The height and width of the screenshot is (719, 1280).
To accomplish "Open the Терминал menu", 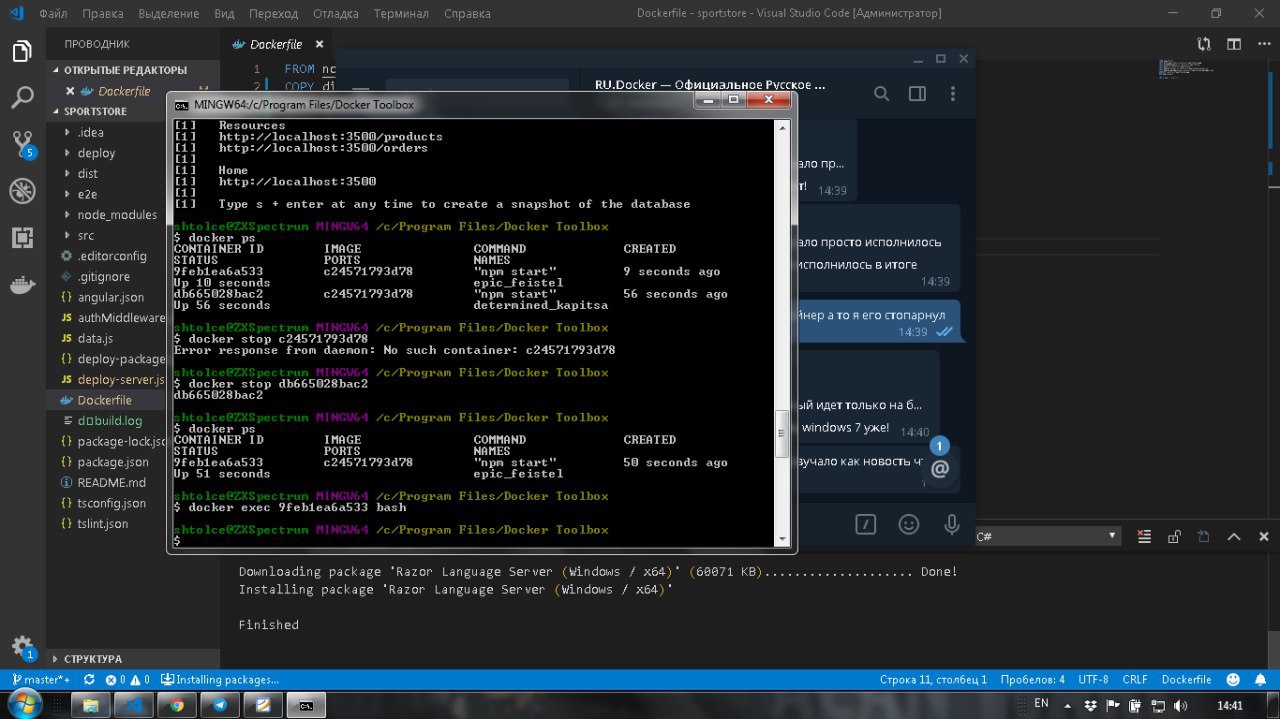I will coord(401,13).
